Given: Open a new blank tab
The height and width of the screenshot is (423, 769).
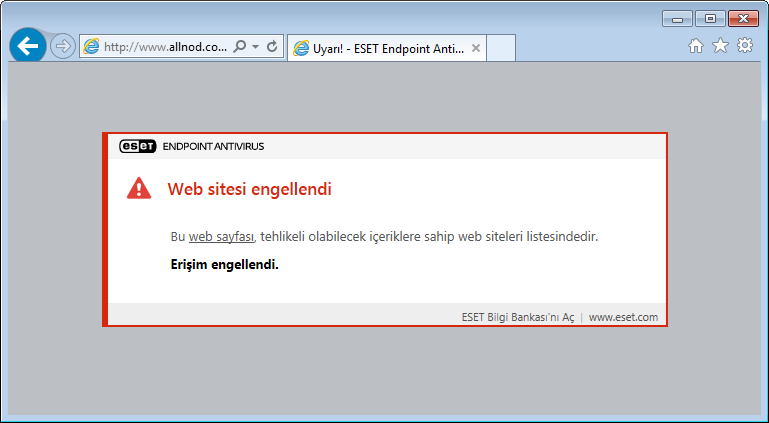Looking at the screenshot, I should 501,48.
